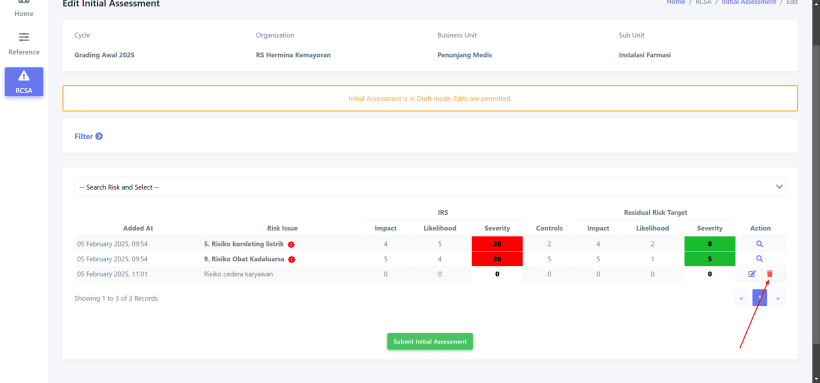Click green residual severity 5 cell
This screenshot has width=820, height=383.
710,259
